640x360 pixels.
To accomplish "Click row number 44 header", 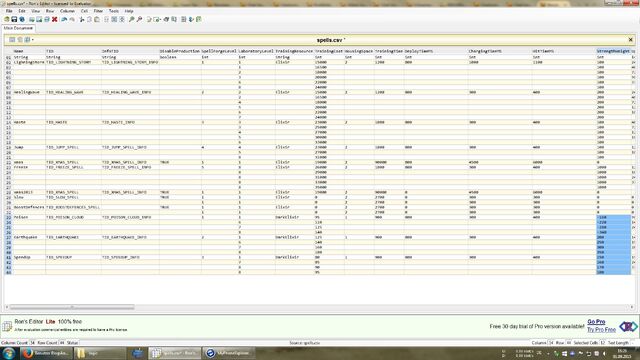I will (x=8, y=272).
